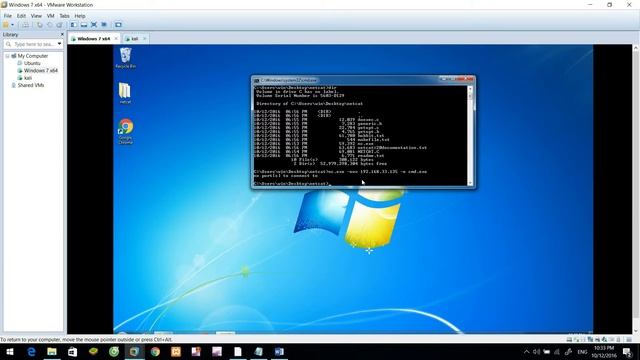Click the VMware view scroll down arrow
This screenshot has height=360, width=640.
636,331
